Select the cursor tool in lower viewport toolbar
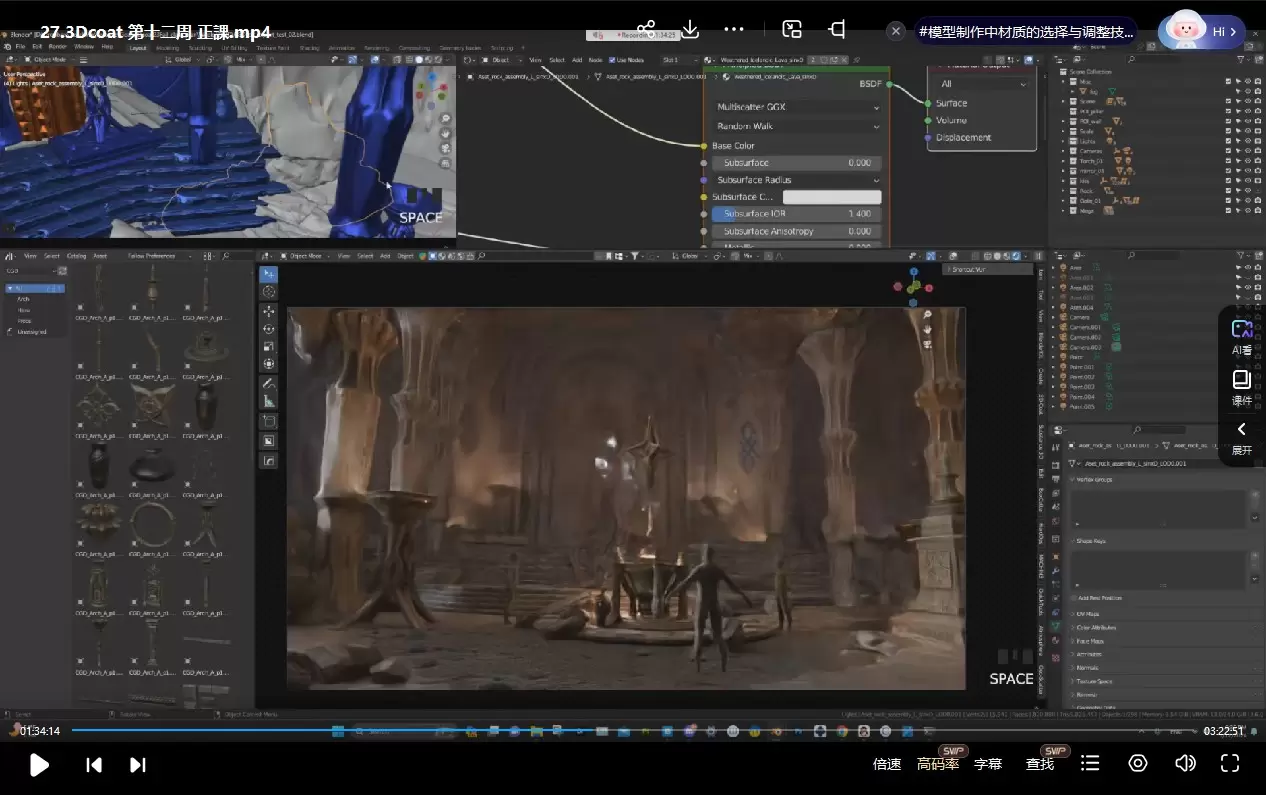 tap(269, 292)
